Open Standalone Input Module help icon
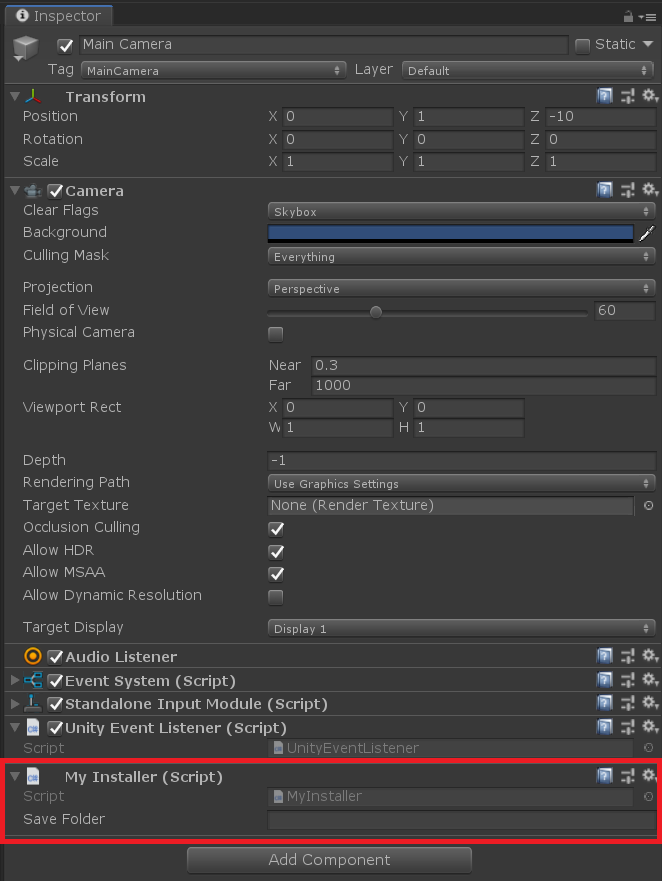The width and height of the screenshot is (663, 881). click(x=605, y=703)
